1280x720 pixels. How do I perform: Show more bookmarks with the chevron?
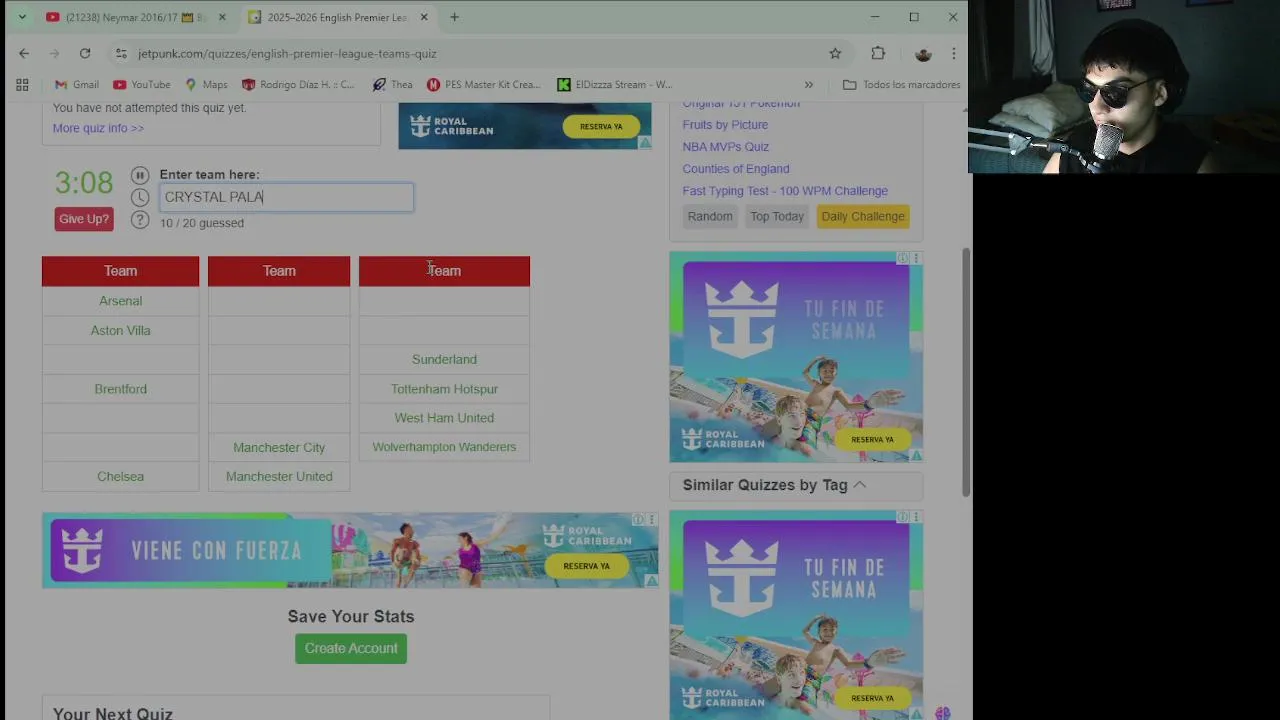click(x=809, y=85)
